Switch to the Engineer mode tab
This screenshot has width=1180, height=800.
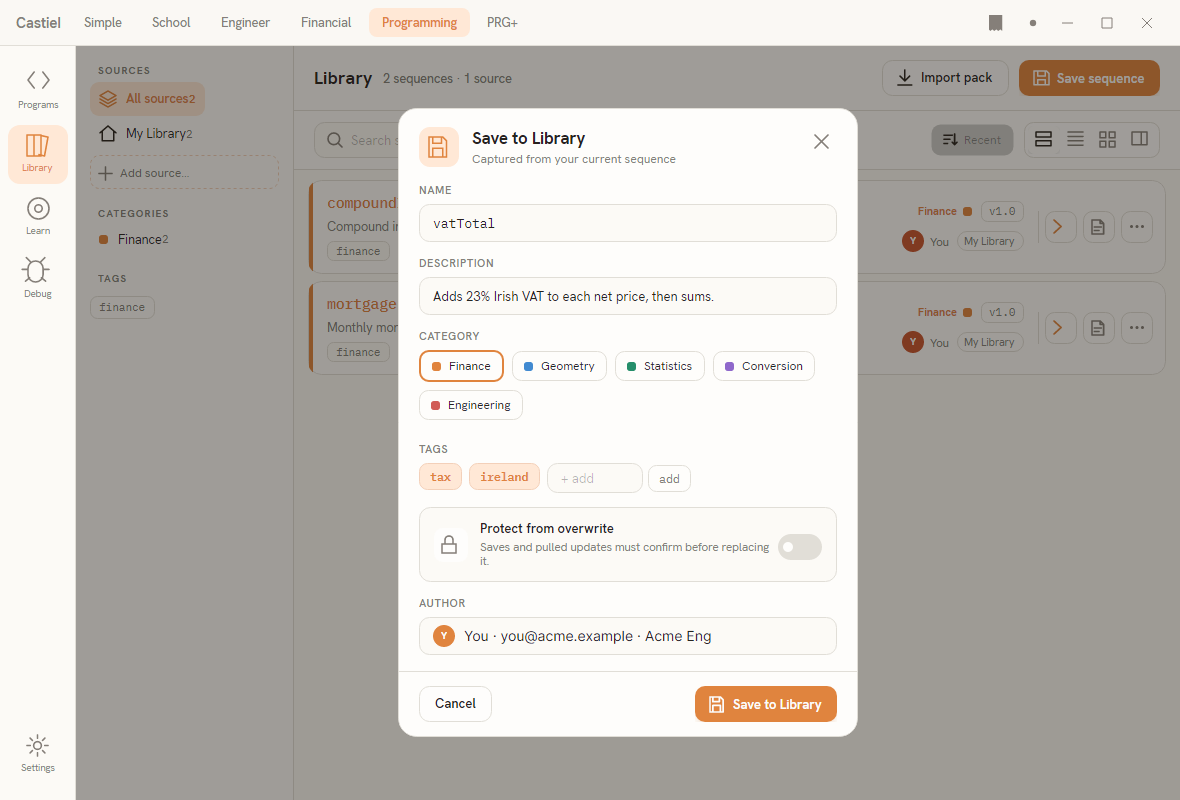tap(245, 23)
